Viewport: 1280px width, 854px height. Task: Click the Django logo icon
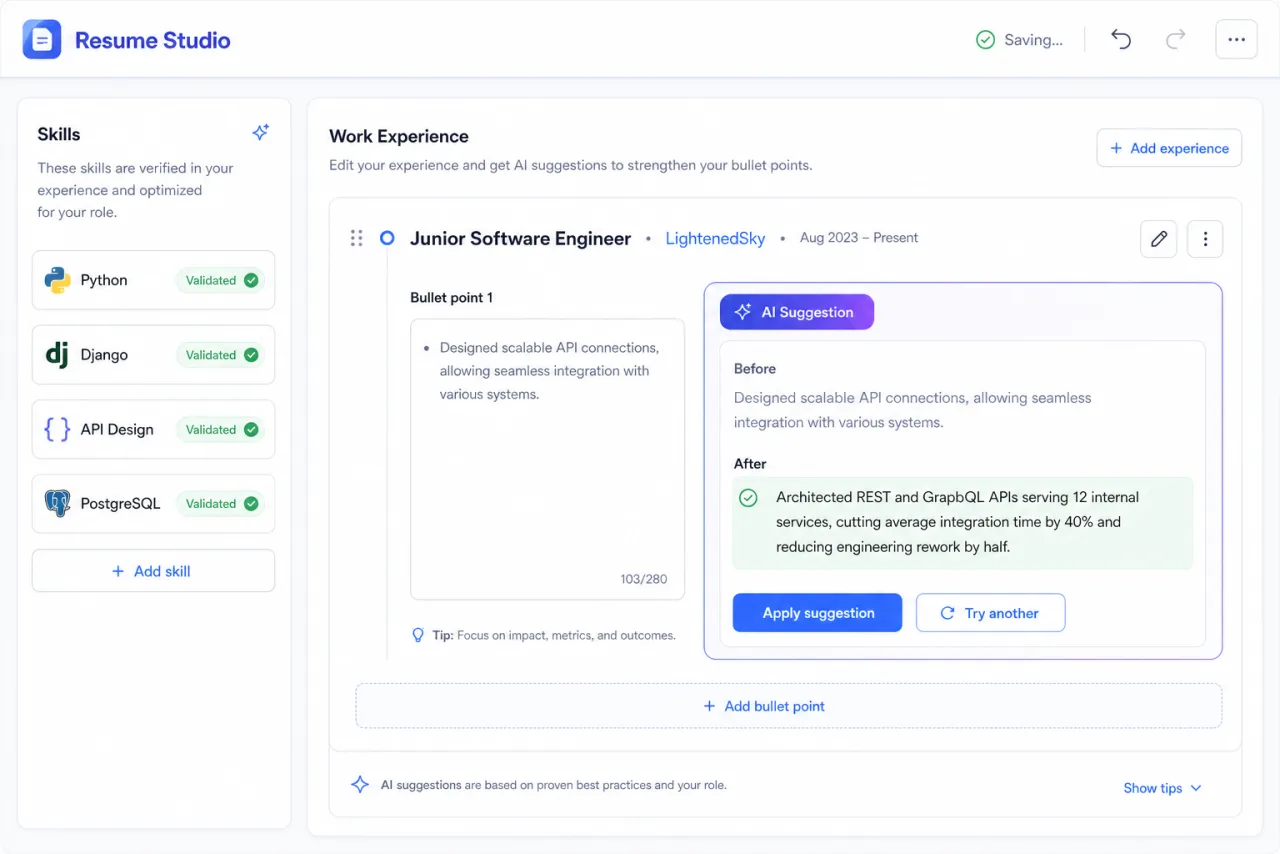pyautogui.click(x=57, y=355)
